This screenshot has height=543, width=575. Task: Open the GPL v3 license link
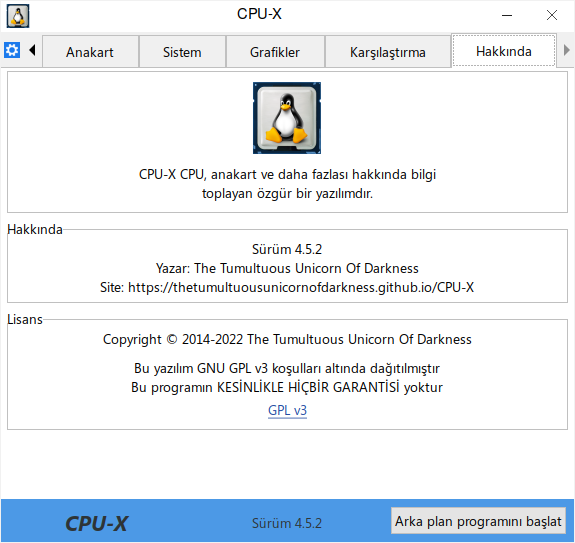287,410
